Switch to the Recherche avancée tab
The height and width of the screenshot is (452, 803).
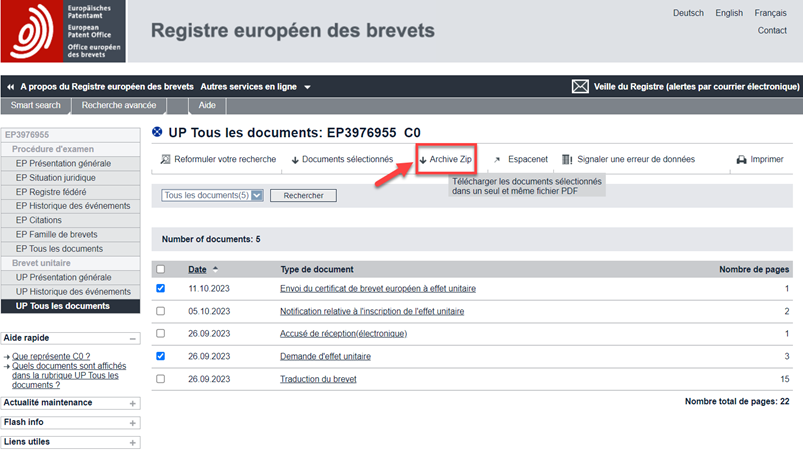pyautogui.click(x=118, y=105)
